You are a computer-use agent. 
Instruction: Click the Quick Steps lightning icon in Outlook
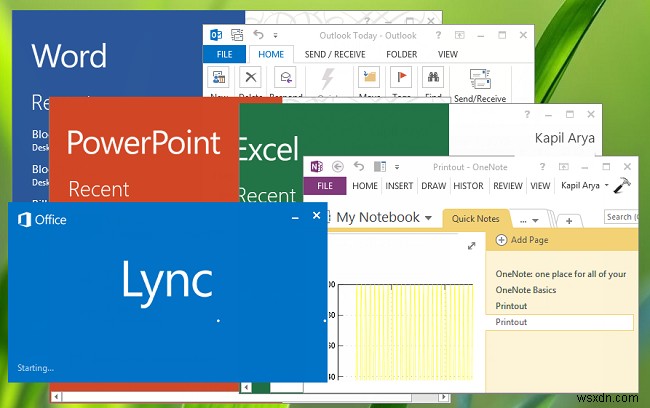pyautogui.click(x=327, y=78)
